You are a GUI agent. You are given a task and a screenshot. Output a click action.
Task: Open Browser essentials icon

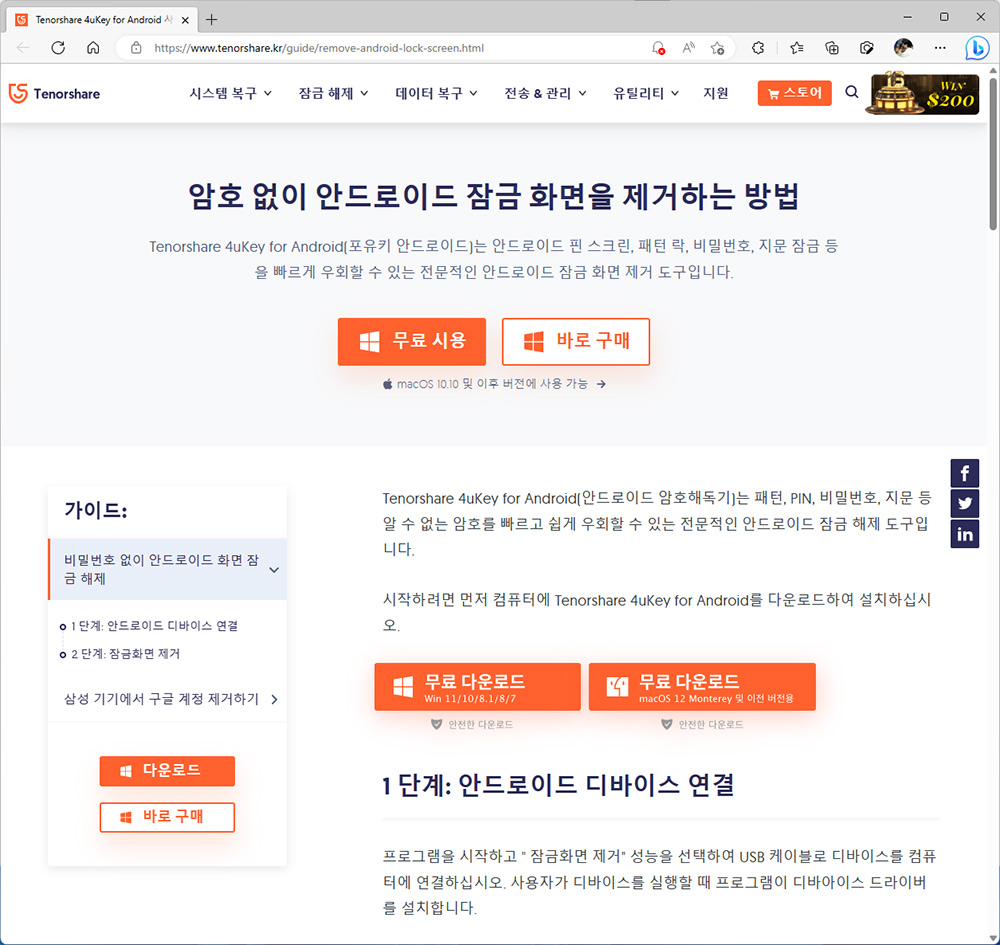click(x=867, y=48)
